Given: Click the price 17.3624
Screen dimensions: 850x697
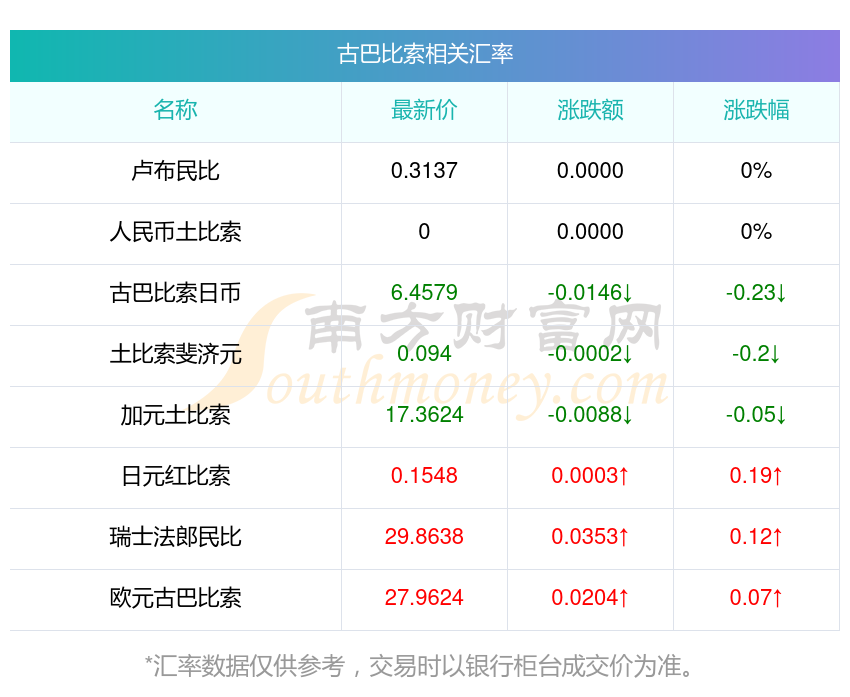Looking at the screenshot, I should pyautogui.click(x=424, y=415).
